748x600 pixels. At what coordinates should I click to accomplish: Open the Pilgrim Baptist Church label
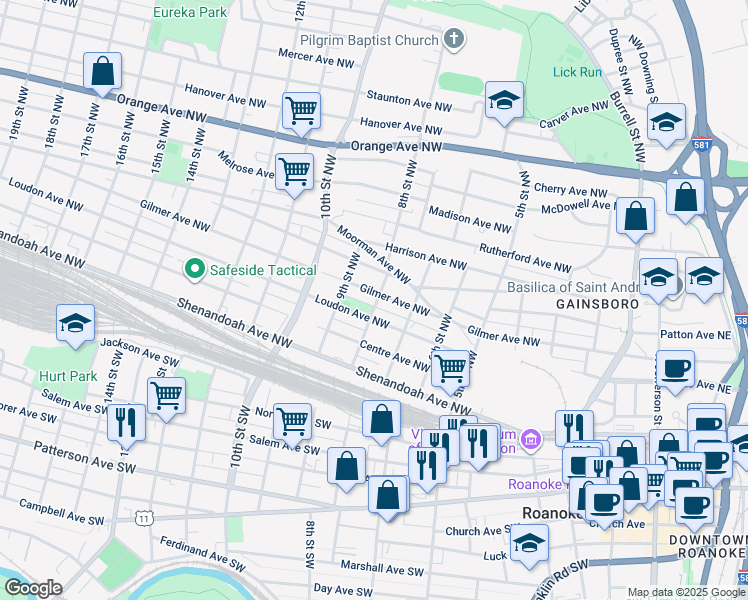tap(369, 41)
